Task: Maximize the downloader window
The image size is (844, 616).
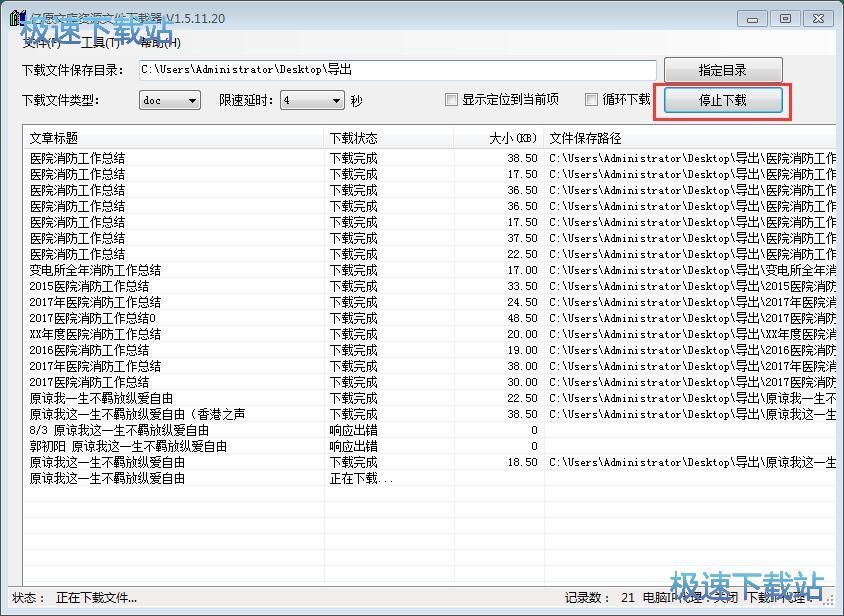Action: [x=785, y=19]
